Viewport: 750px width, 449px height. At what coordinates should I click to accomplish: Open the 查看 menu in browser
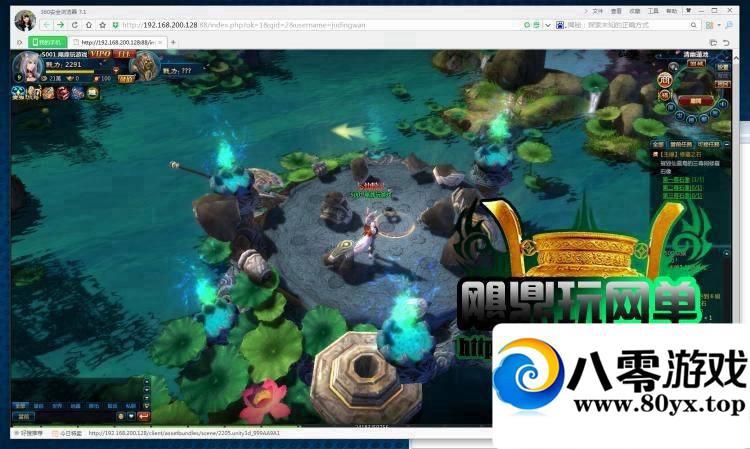(x=617, y=11)
